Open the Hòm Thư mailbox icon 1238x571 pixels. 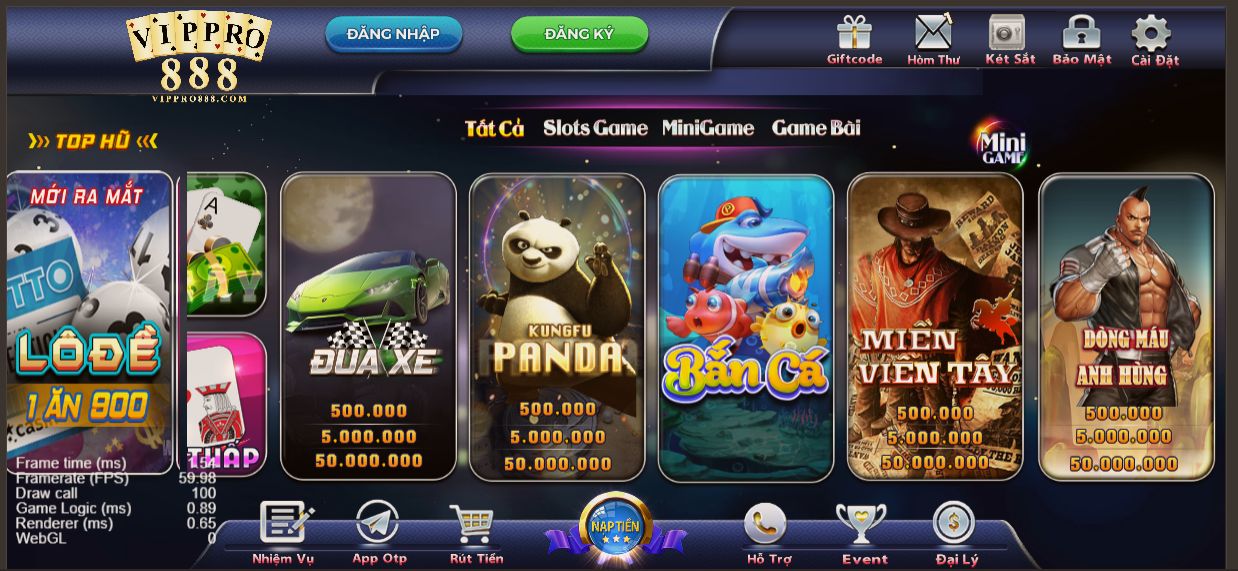[933, 33]
